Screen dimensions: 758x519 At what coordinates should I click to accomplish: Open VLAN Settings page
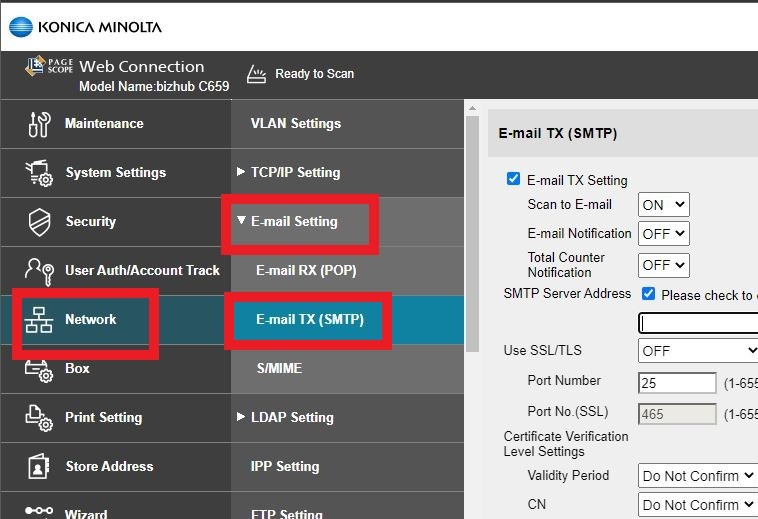tap(295, 123)
